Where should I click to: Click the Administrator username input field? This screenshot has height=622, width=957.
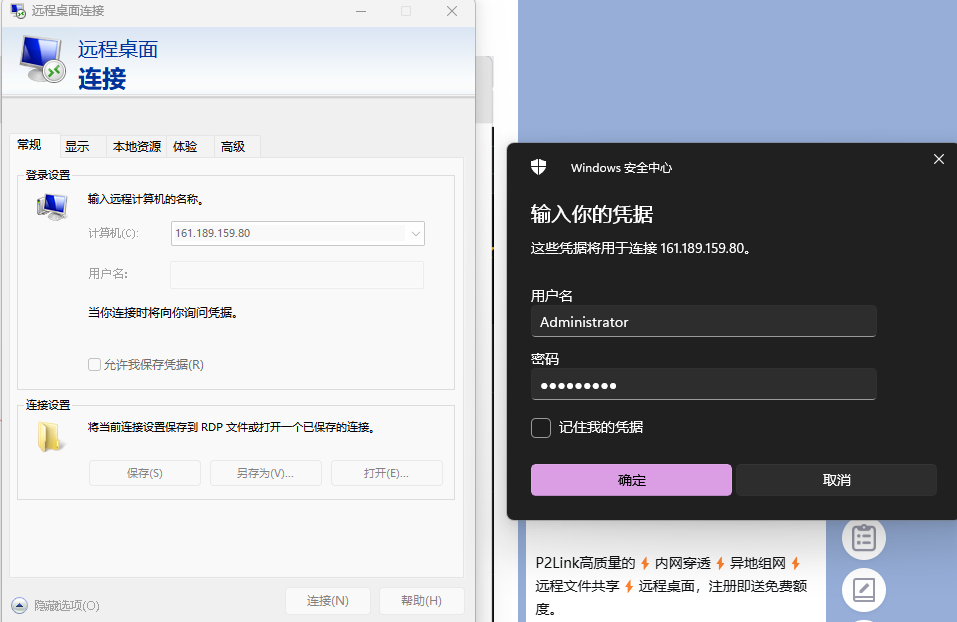[703, 322]
